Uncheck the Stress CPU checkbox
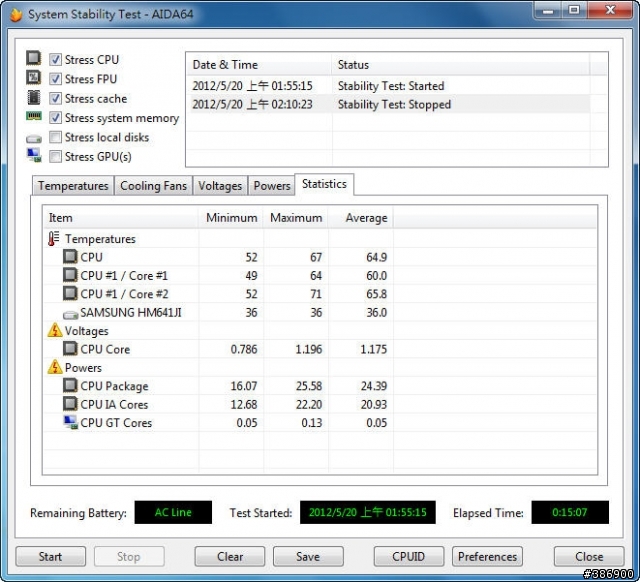This screenshot has width=640, height=582. [55, 60]
